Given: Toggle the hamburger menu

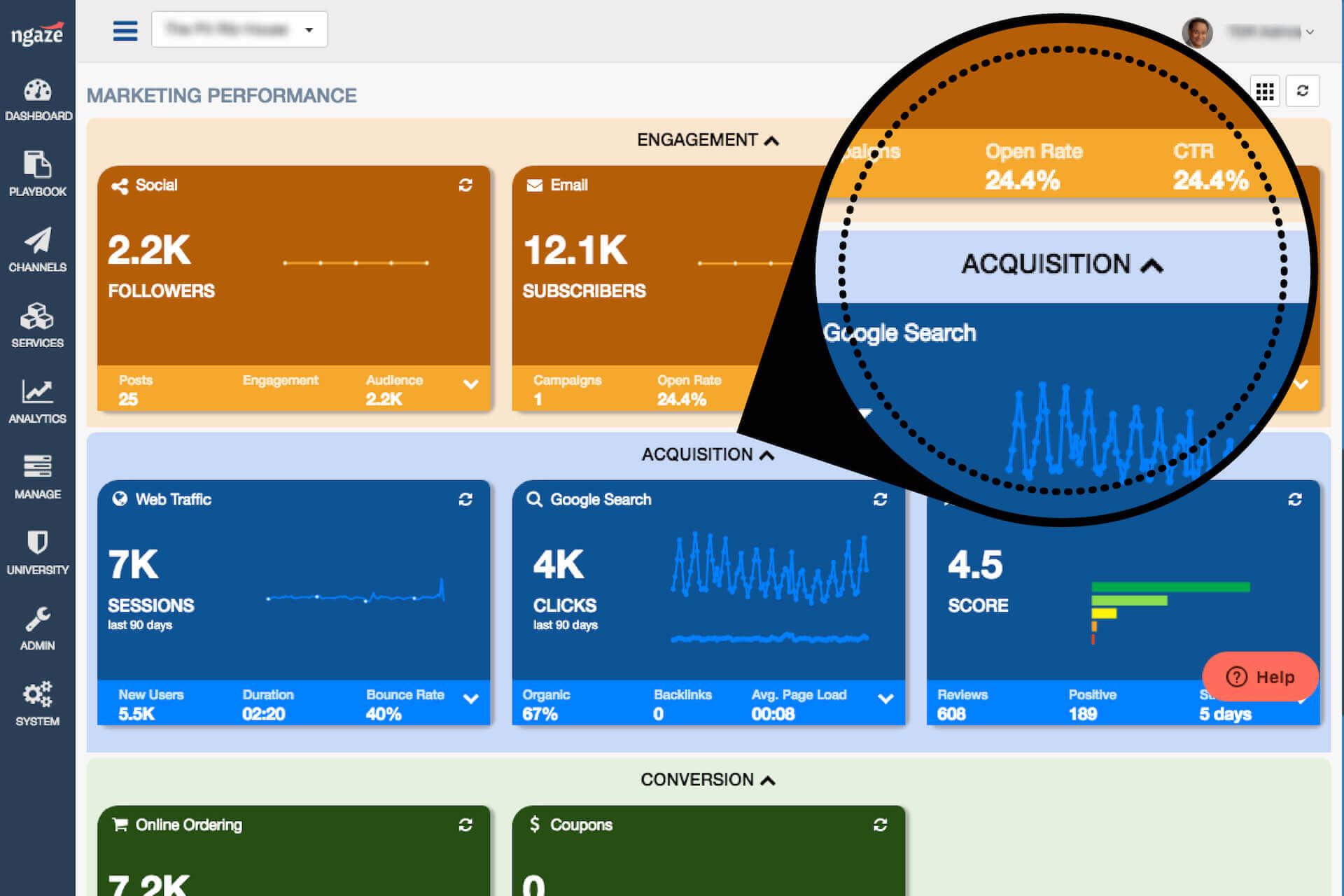Looking at the screenshot, I should coord(125,30).
